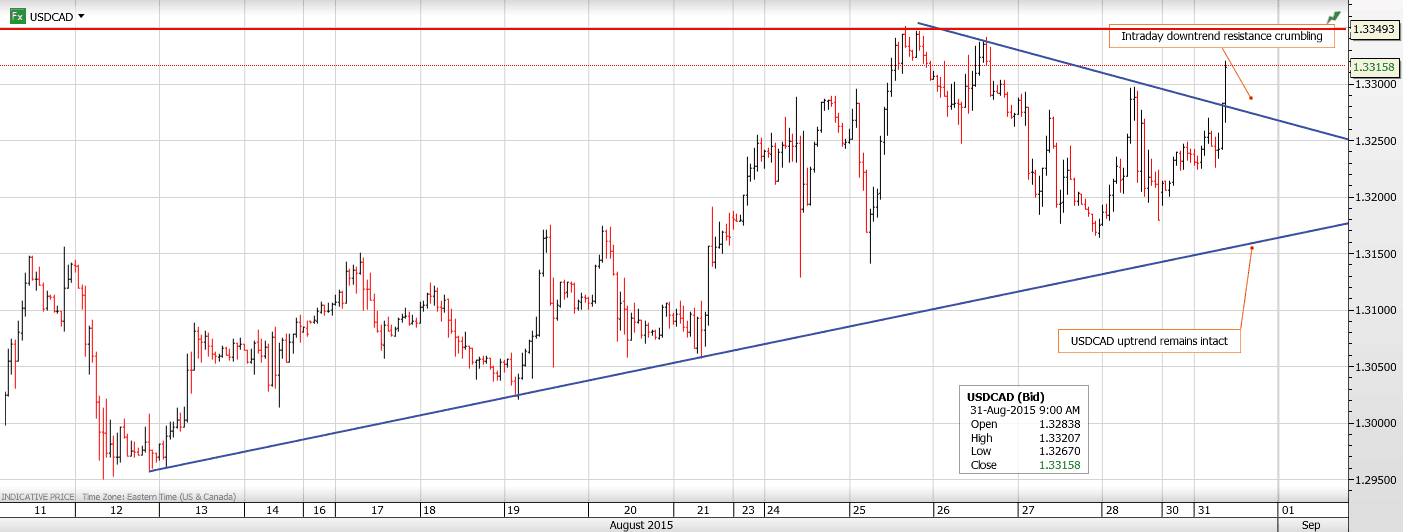Click the green Fx instrument icon
This screenshot has width=1403, height=532.
point(15,17)
